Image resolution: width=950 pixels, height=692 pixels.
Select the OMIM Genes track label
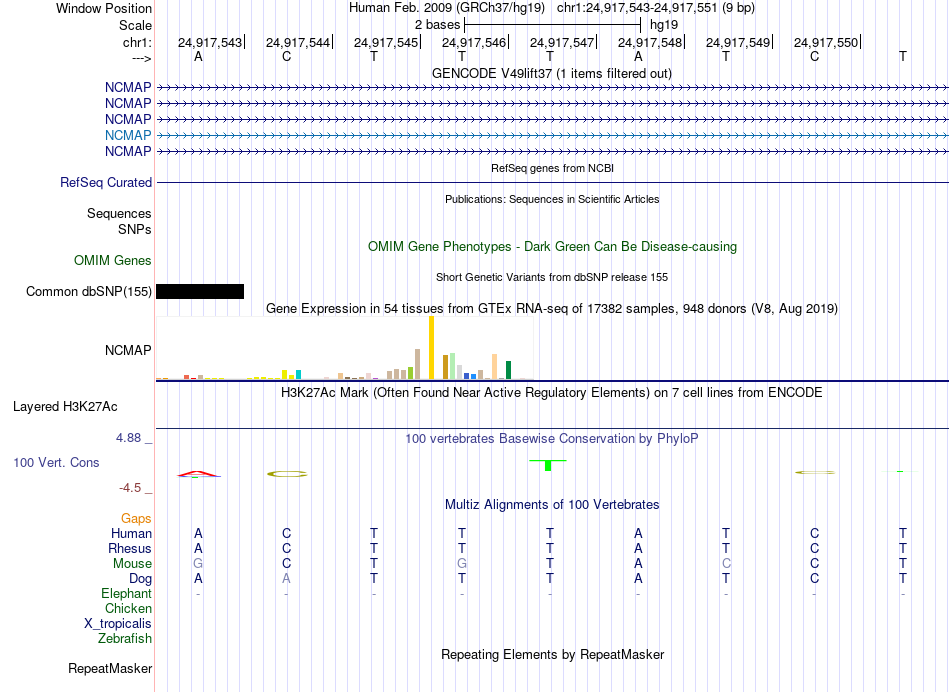pos(113,261)
